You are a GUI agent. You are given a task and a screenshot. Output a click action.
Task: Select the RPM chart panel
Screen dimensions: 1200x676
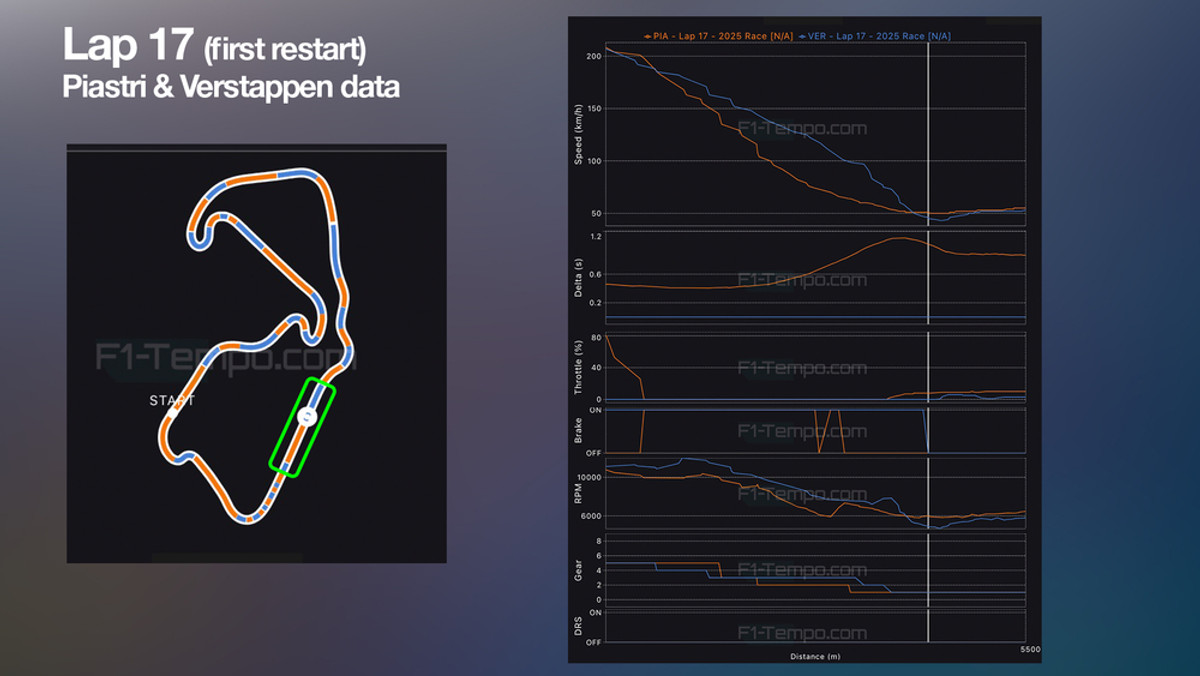tap(815, 495)
